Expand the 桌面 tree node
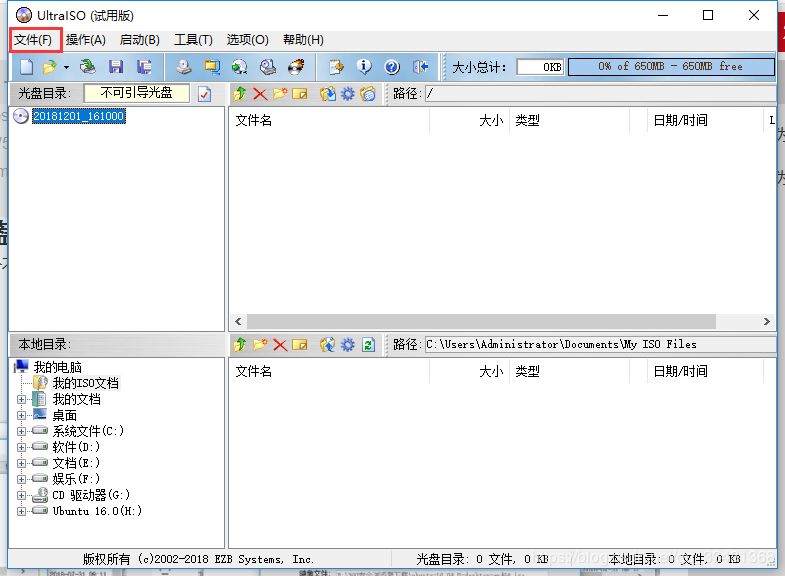The height and width of the screenshot is (576, 785). [x=21, y=415]
